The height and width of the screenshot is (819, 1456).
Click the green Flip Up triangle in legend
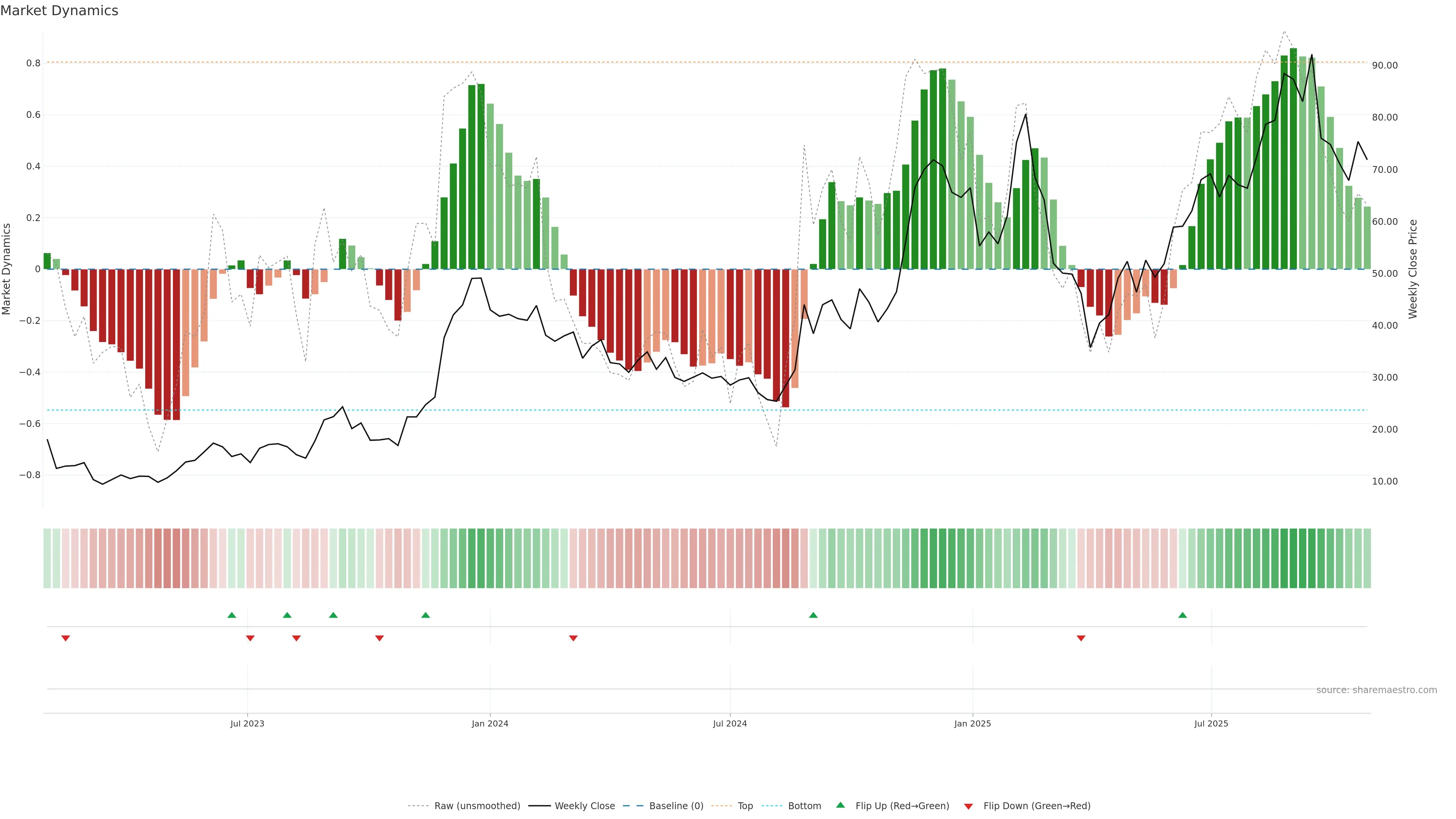(840, 805)
